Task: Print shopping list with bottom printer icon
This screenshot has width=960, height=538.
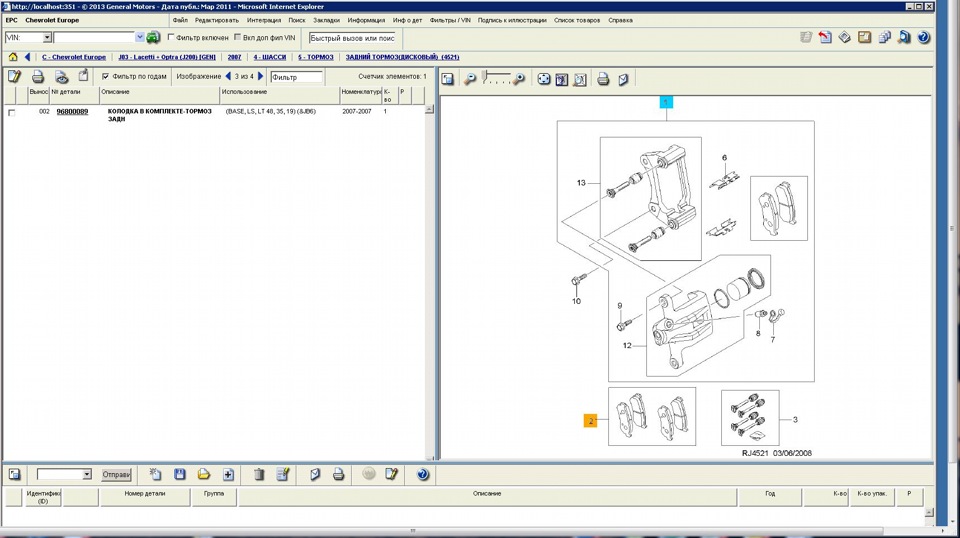Action: click(x=339, y=474)
